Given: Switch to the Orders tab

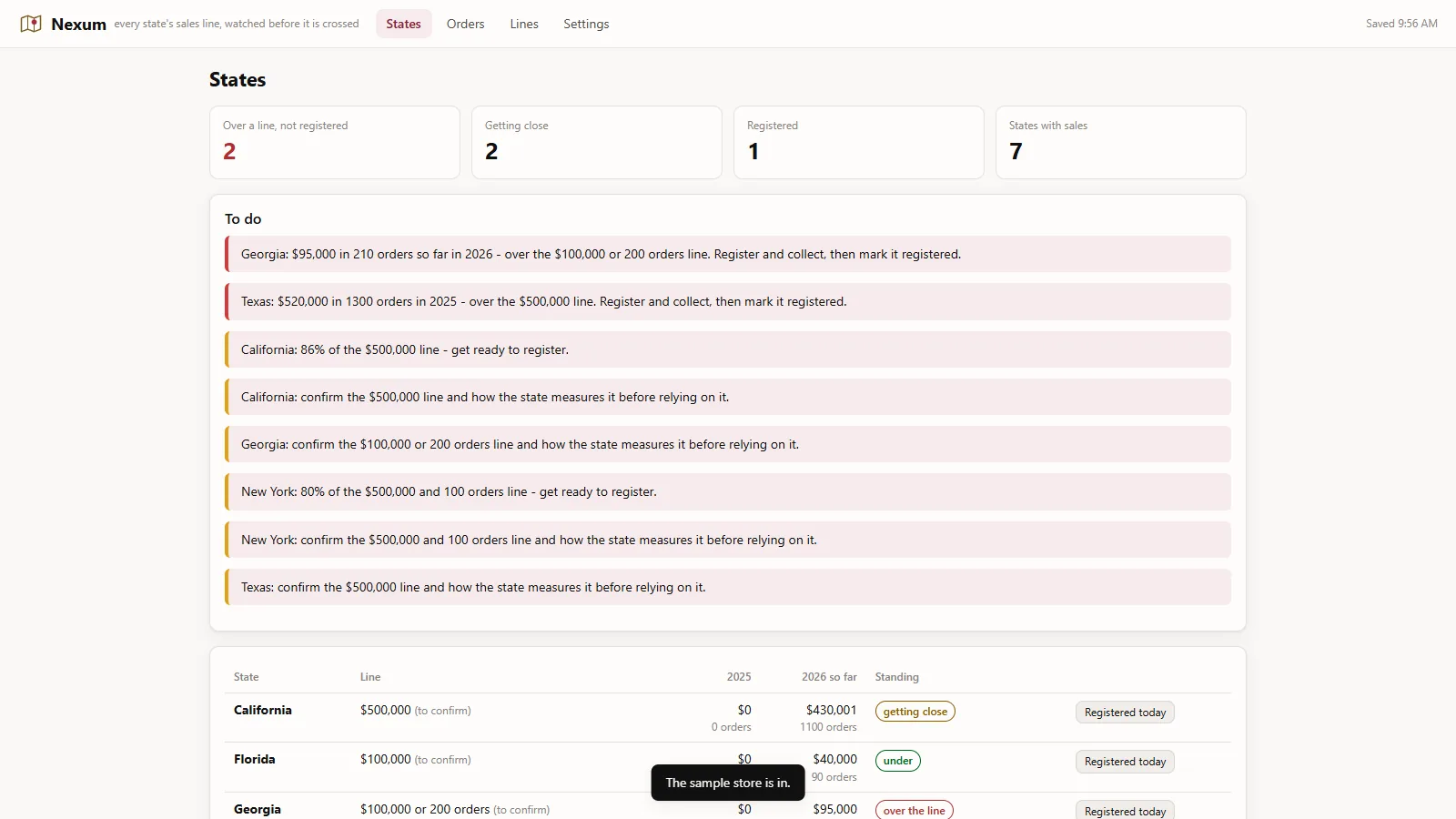Looking at the screenshot, I should click(x=465, y=24).
